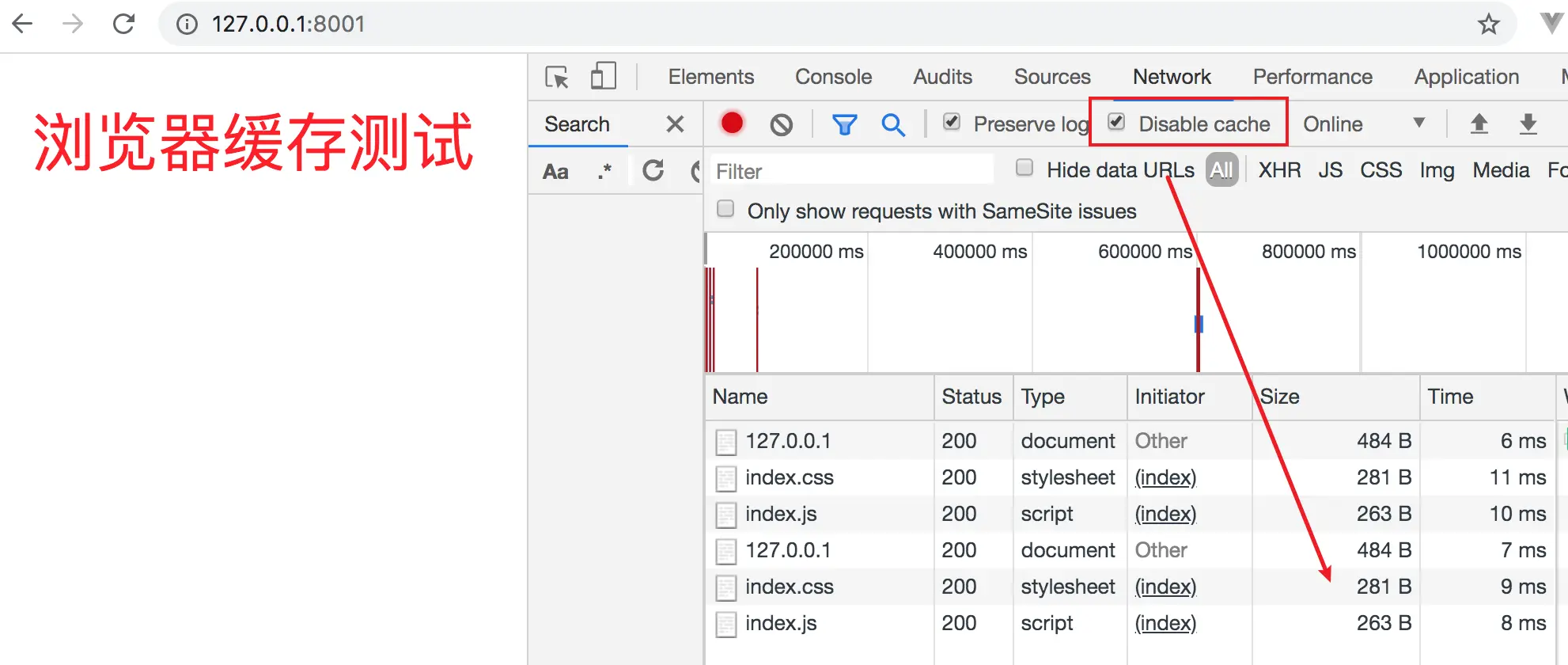Image resolution: width=1568 pixels, height=665 pixels.
Task: Click the address bar URL 127.0.0.1:8001
Action: (x=288, y=24)
